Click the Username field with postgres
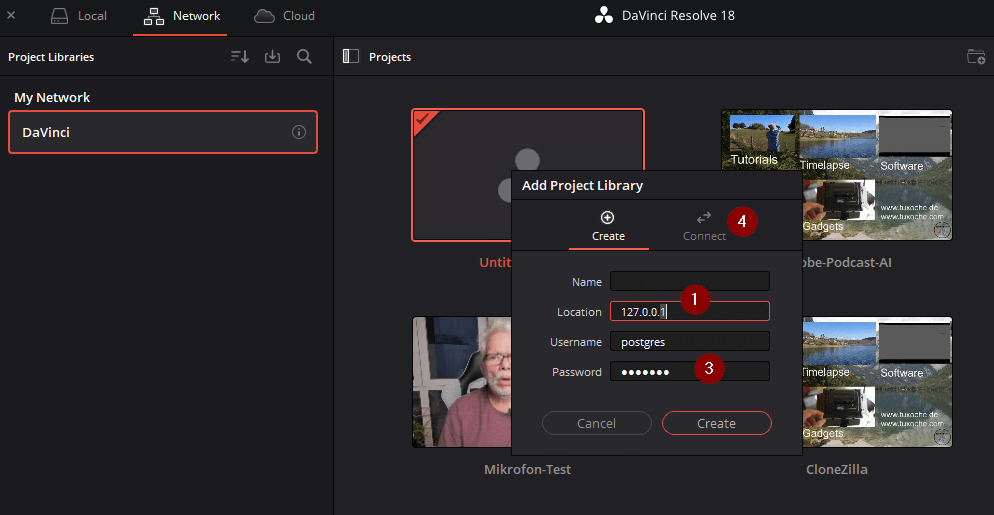This screenshot has width=994, height=515. pos(690,341)
